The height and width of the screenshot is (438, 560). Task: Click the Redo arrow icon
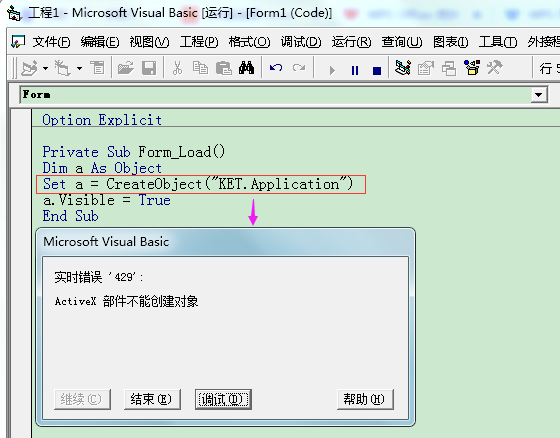coord(299,68)
